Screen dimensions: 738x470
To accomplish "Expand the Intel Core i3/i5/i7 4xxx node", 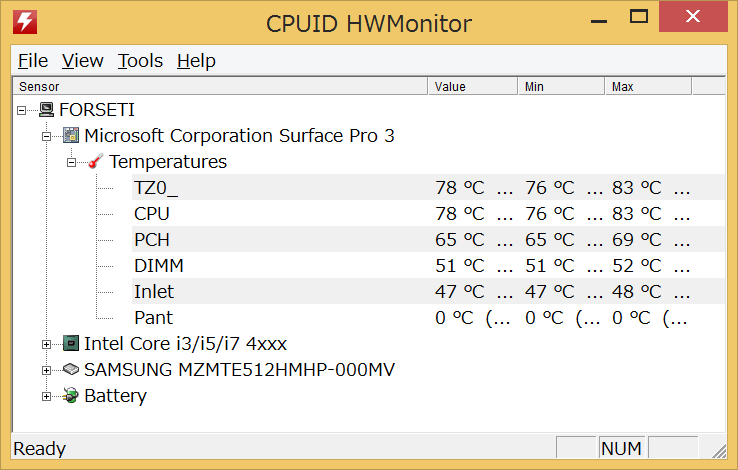I will 47,344.
